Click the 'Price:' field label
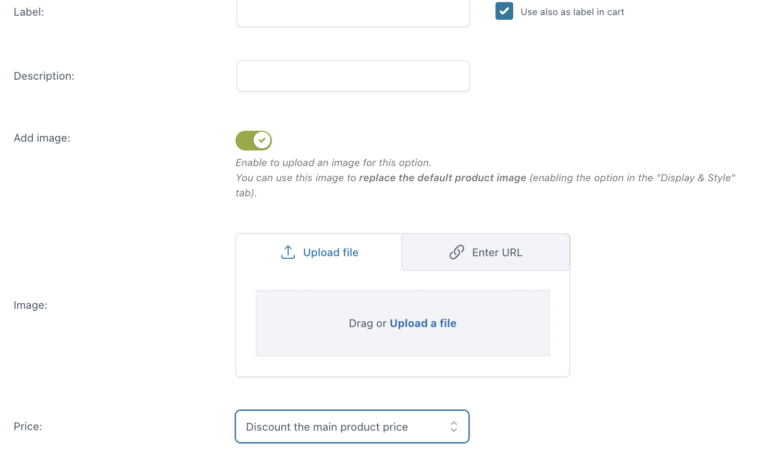Screen dimensions: 769x452 (28, 426)
